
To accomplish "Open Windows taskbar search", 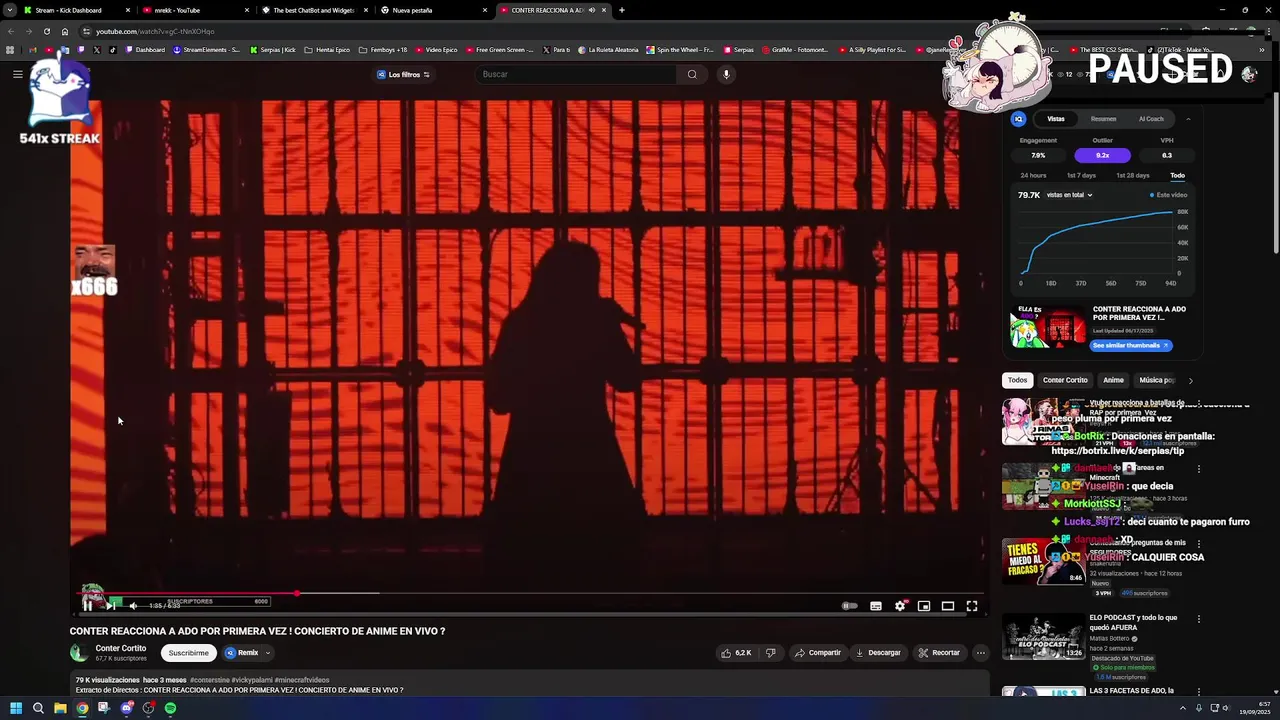I will 38,708.
